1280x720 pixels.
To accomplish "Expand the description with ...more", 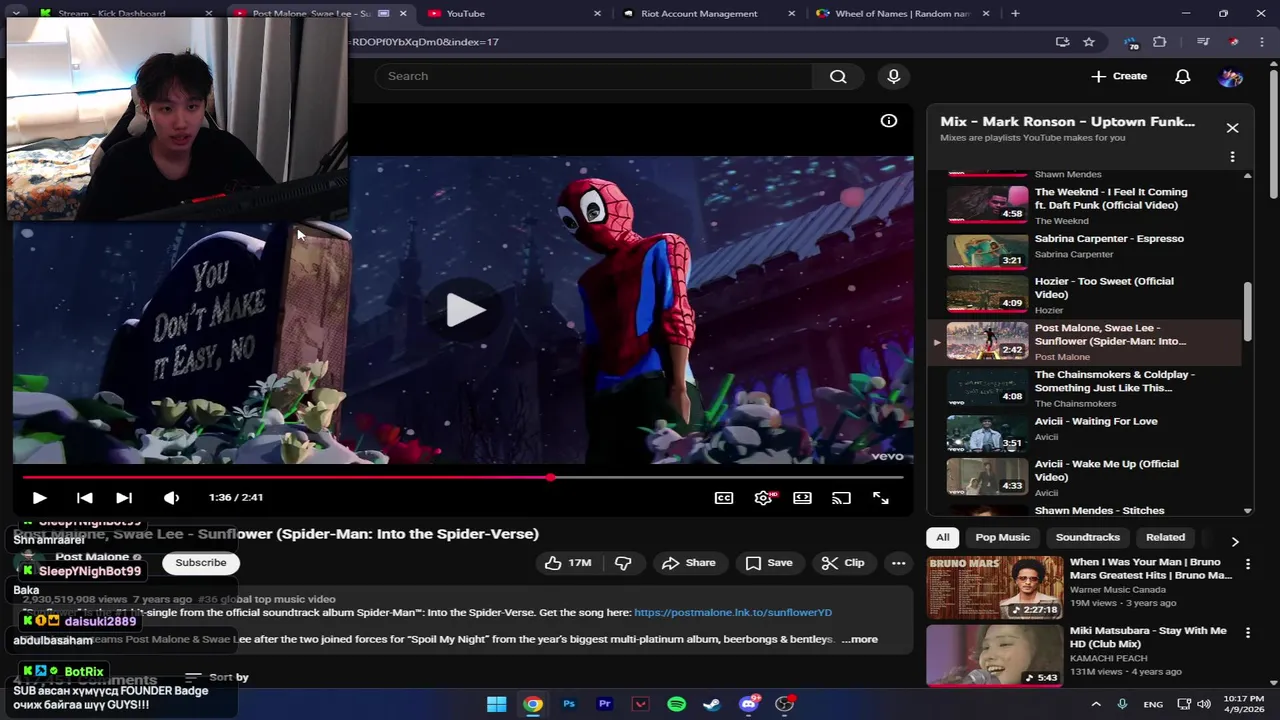I will tap(859, 639).
